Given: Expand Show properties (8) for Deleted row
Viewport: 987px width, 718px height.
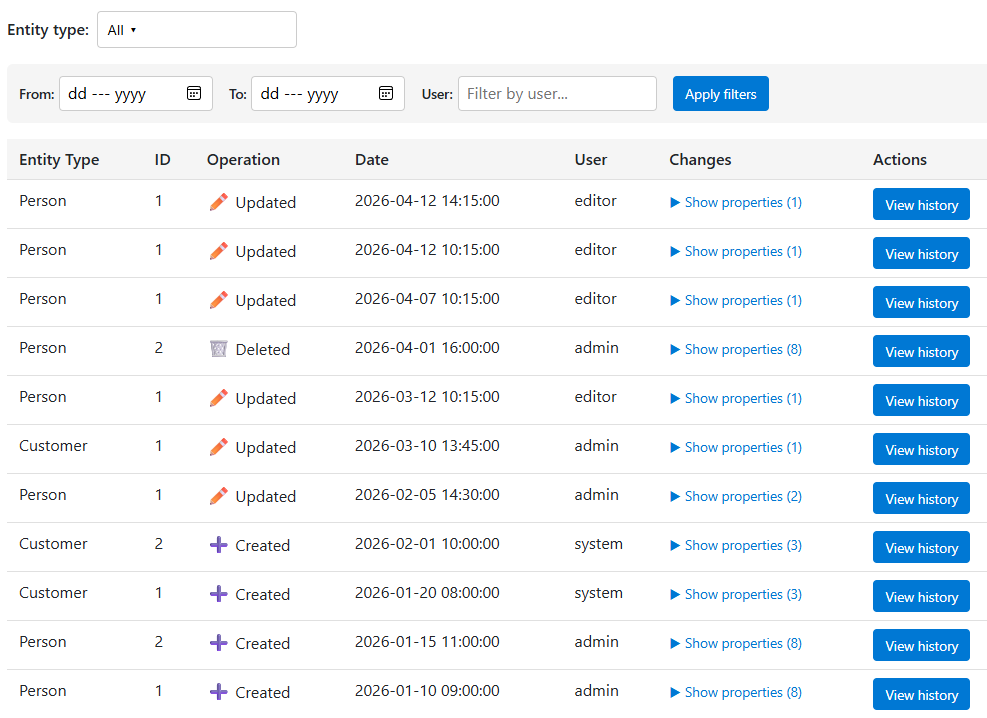Looking at the screenshot, I should click(x=736, y=350).
